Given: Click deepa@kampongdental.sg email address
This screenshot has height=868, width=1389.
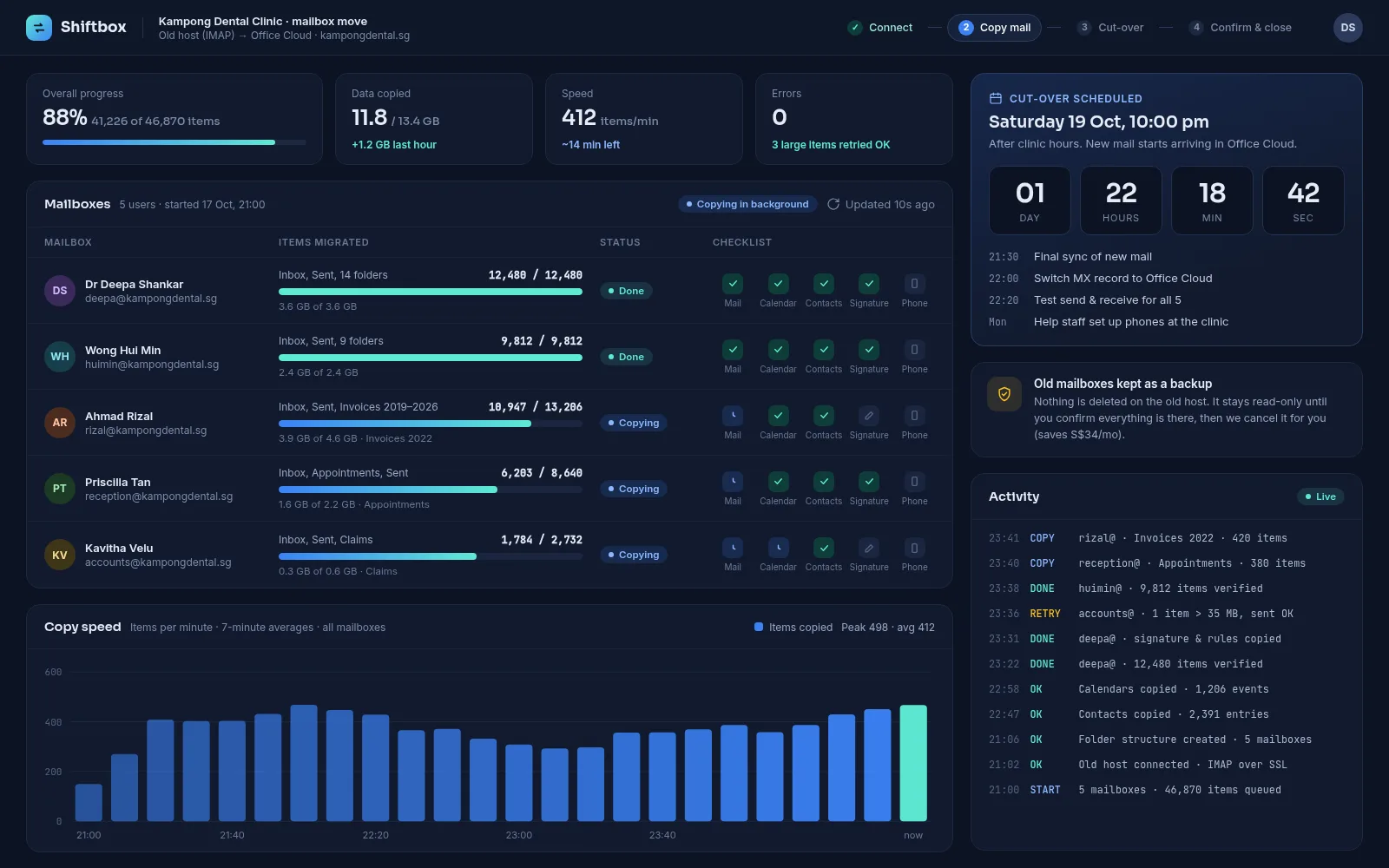Looking at the screenshot, I should [151, 299].
